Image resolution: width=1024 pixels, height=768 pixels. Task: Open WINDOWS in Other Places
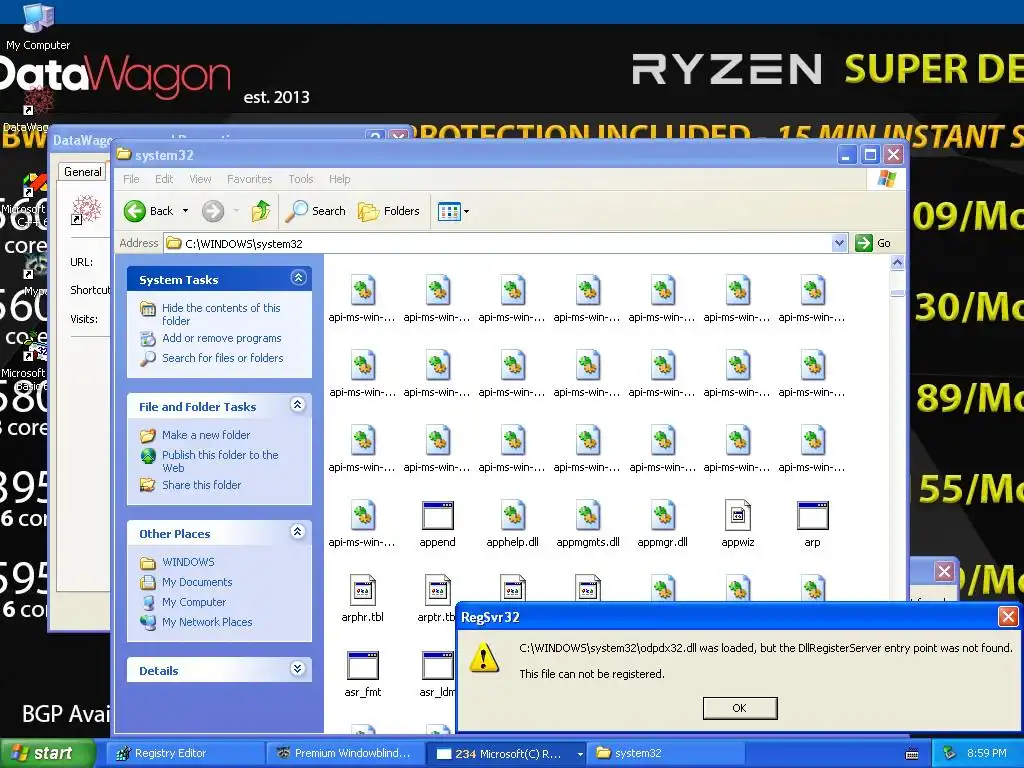pos(188,562)
